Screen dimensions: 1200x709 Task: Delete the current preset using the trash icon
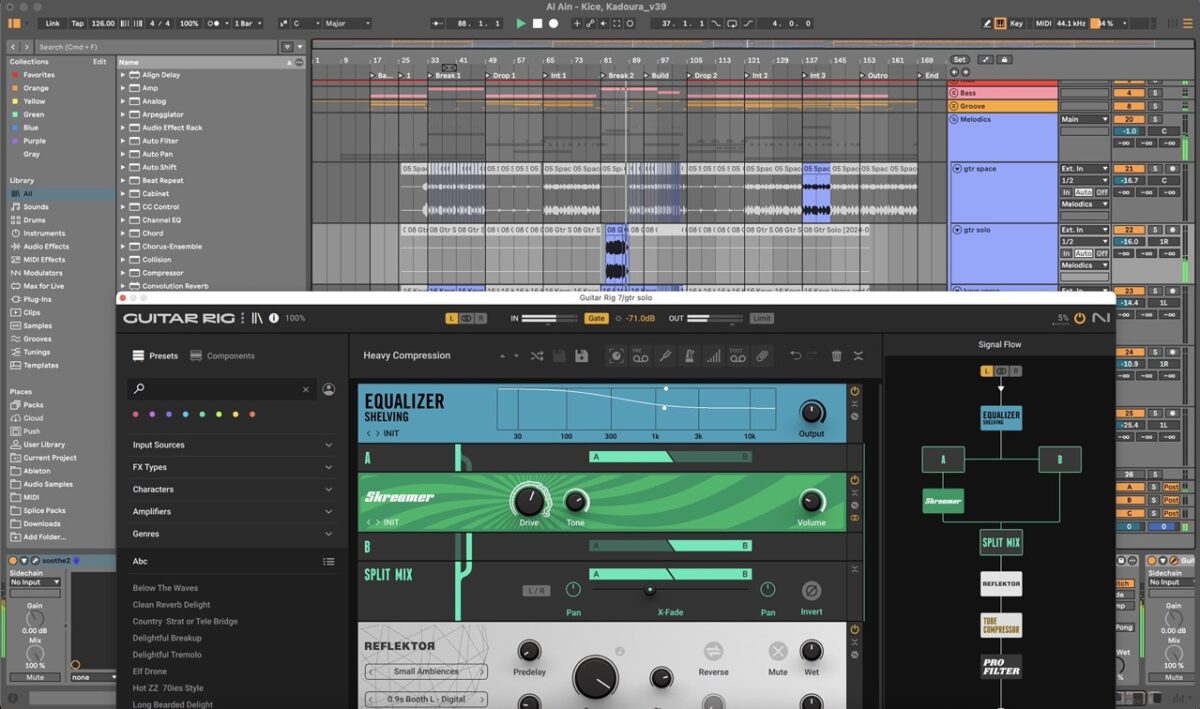point(836,356)
